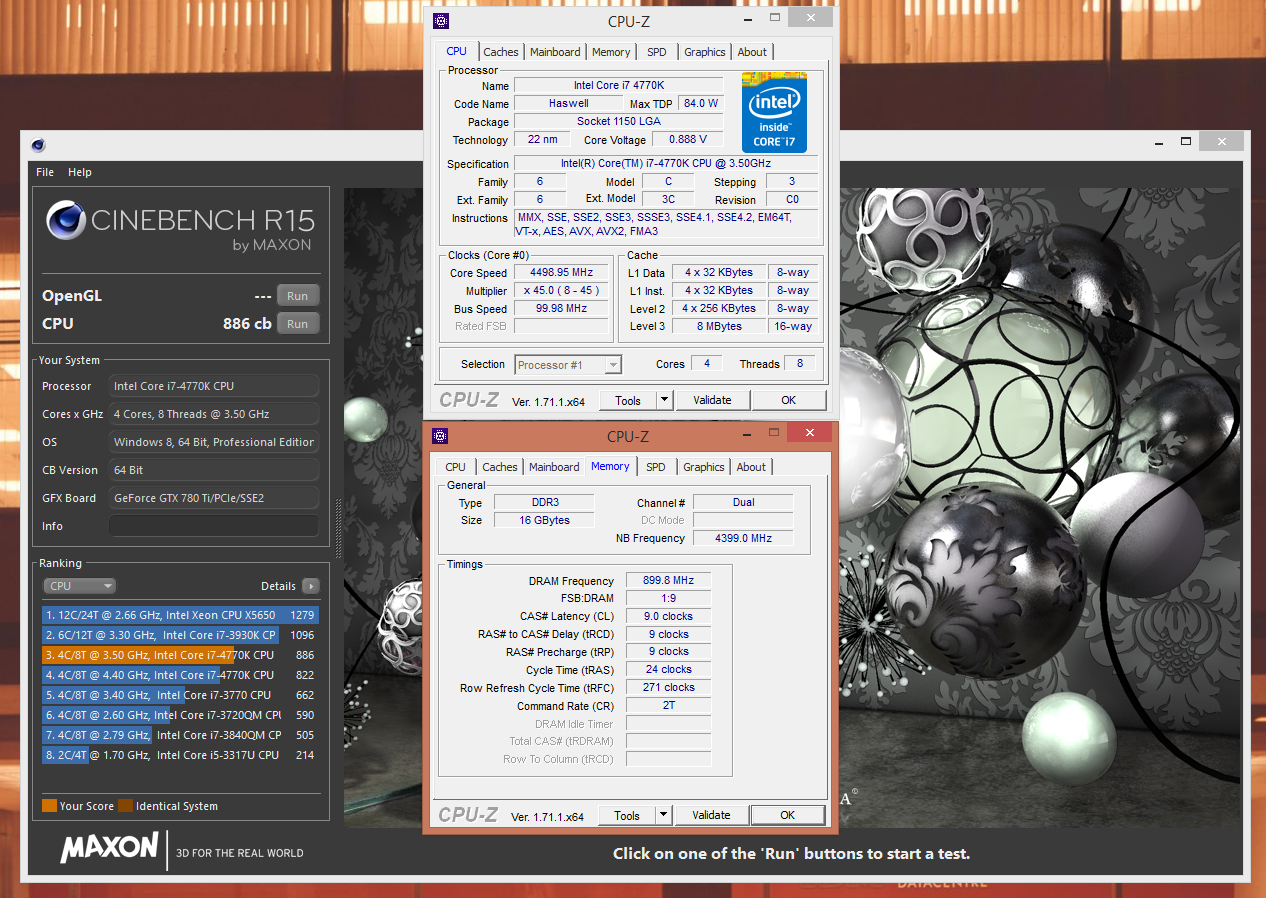Open Processor #1 selection dropdown
This screenshot has height=898, width=1266.
[568, 365]
